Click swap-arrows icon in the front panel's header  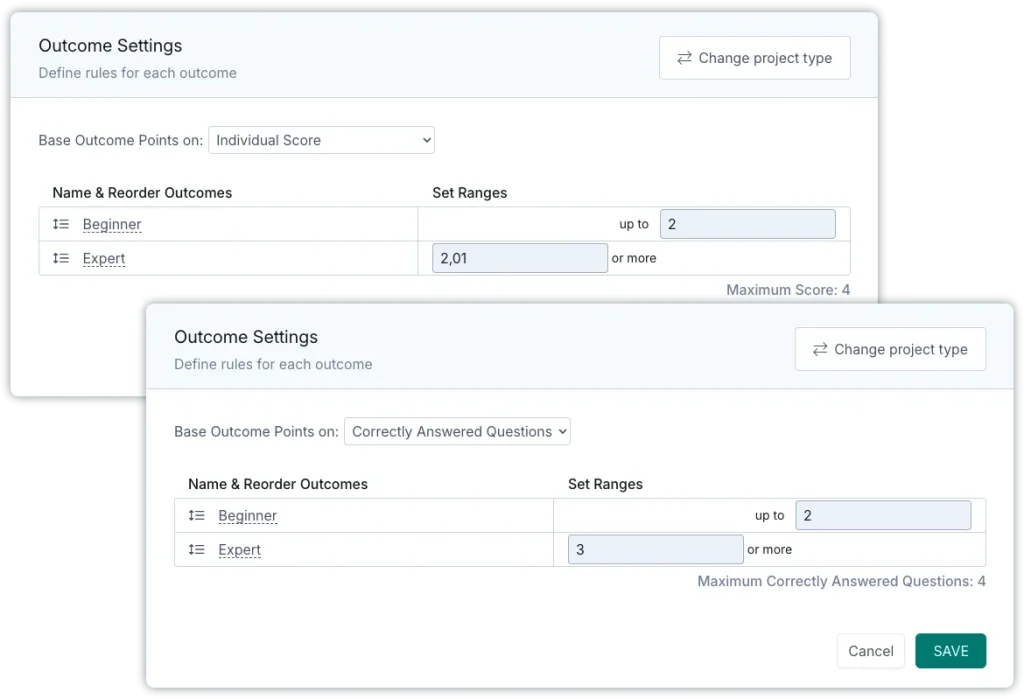820,349
